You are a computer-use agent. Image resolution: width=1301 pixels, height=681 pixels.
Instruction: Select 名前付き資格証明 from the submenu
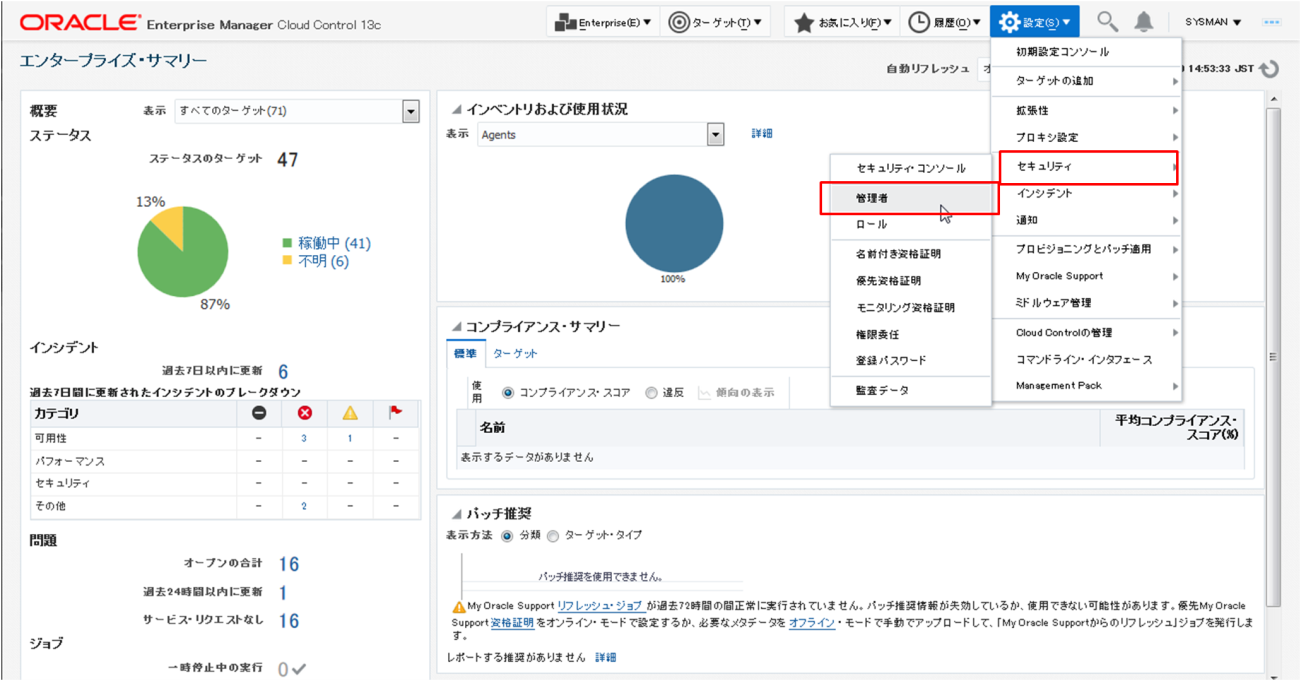point(911,254)
